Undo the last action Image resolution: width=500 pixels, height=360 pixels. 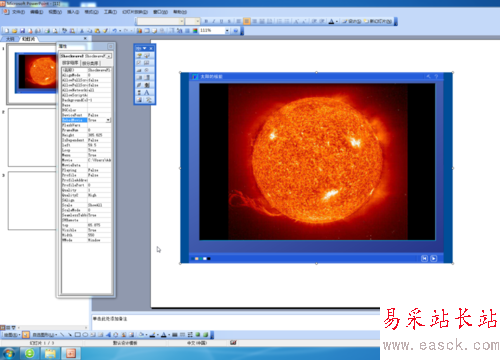pos(114,31)
